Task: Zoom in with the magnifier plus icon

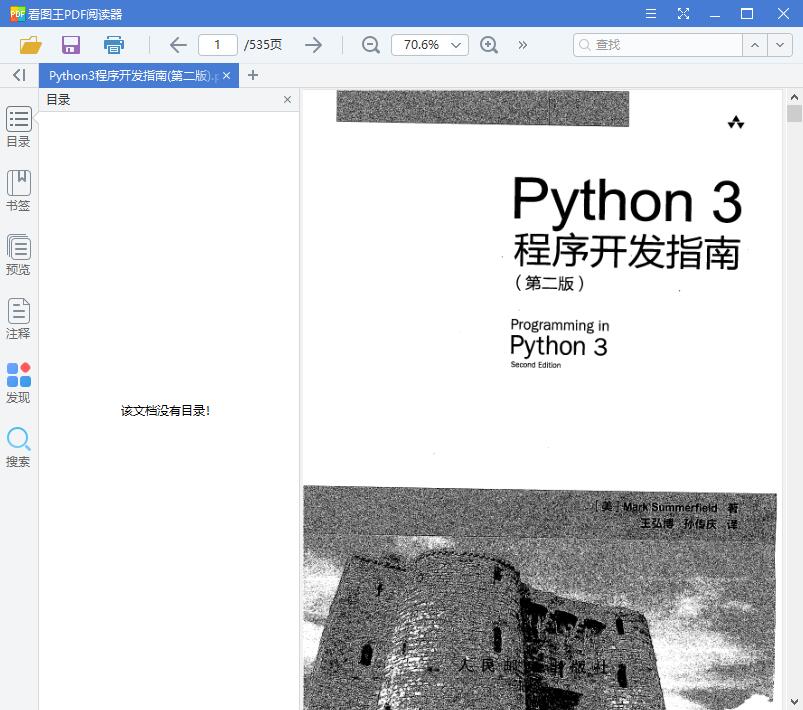Action: pos(489,45)
